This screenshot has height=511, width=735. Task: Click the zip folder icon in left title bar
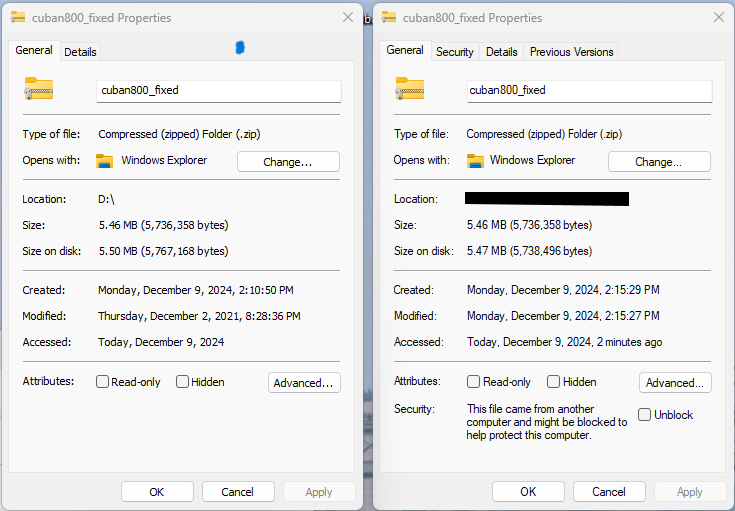click(18, 17)
